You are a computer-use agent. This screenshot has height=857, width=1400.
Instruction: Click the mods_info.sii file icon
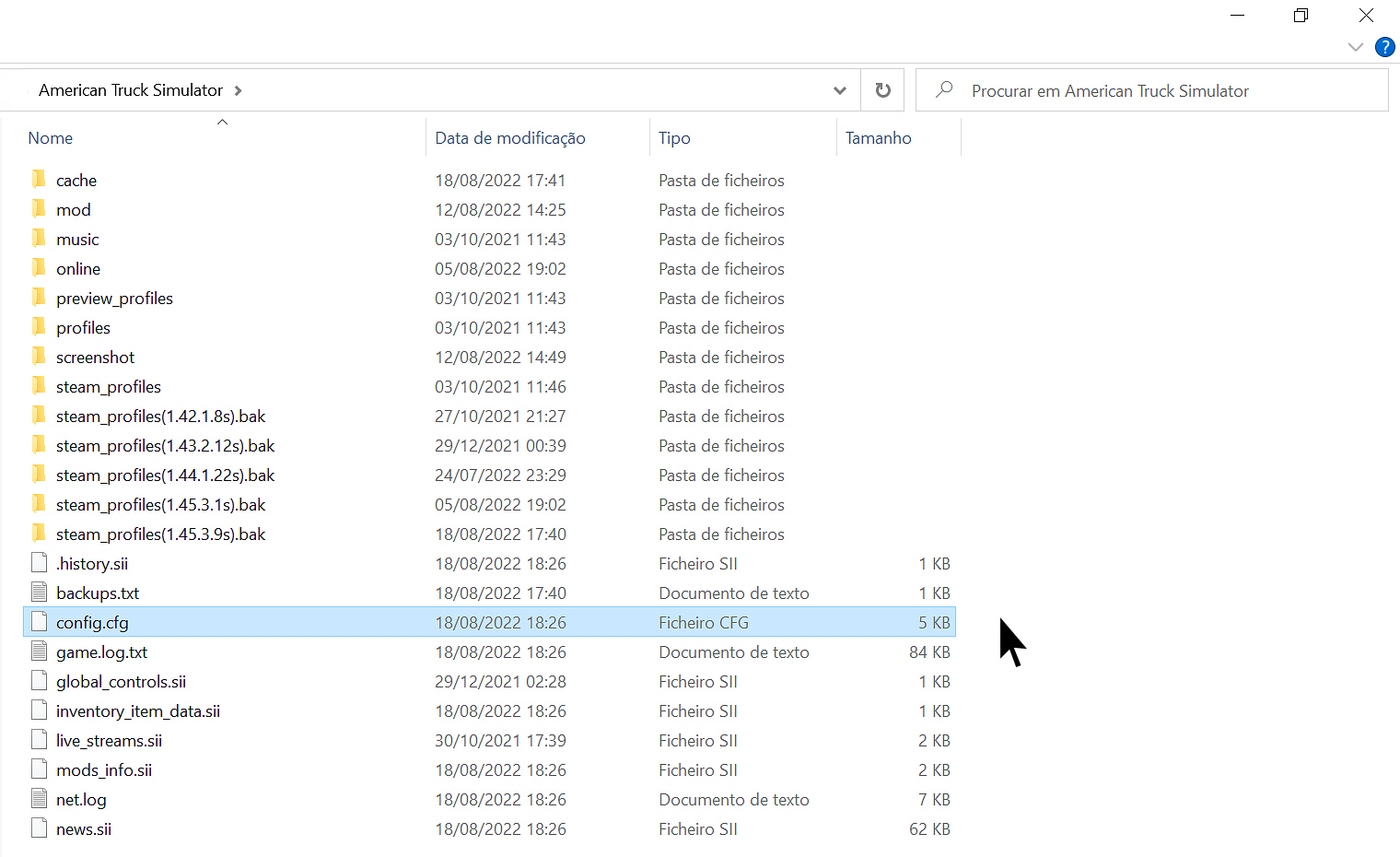click(x=39, y=769)
